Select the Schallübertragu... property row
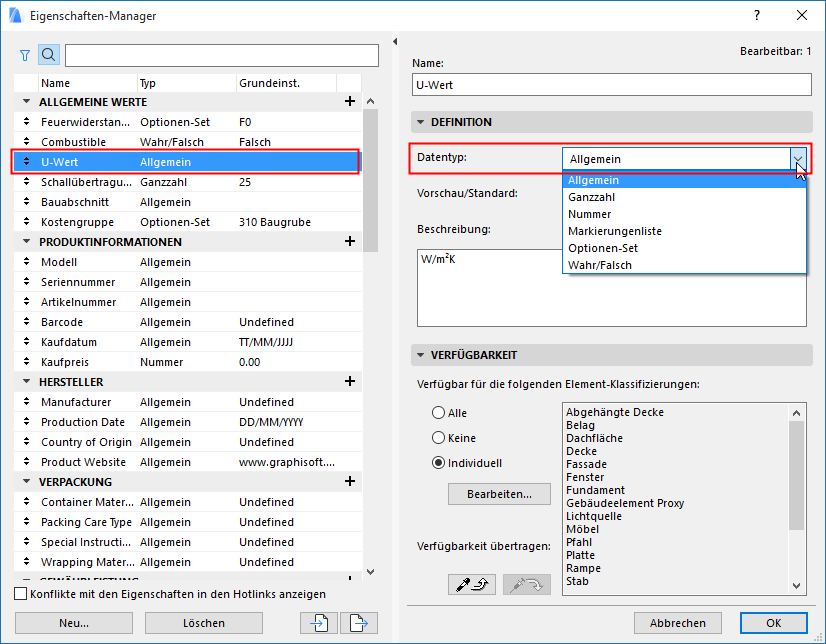The image size is (826, 644). [188, 182]
